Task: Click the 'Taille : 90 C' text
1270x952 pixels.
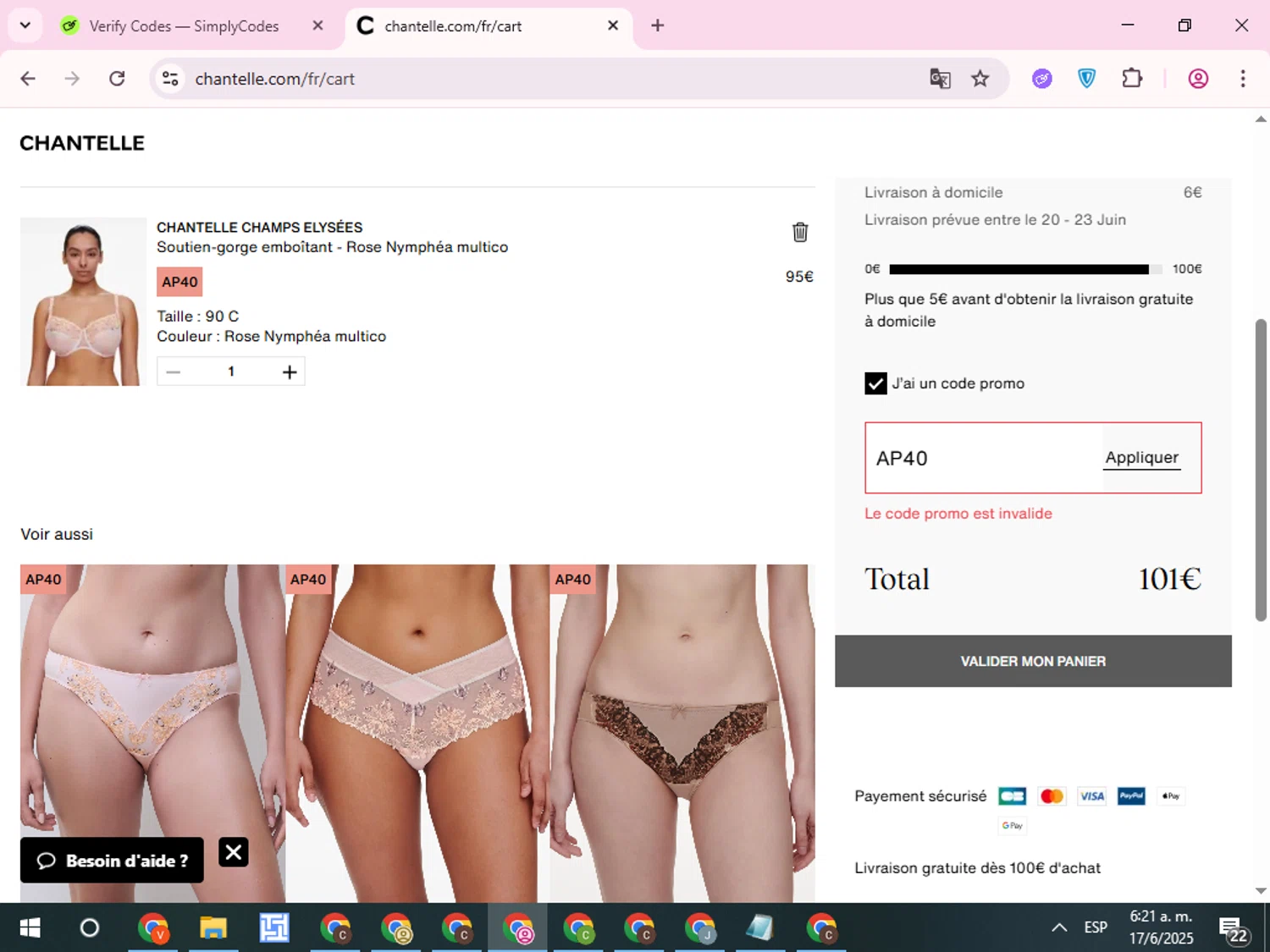Action: click(198, 316)
